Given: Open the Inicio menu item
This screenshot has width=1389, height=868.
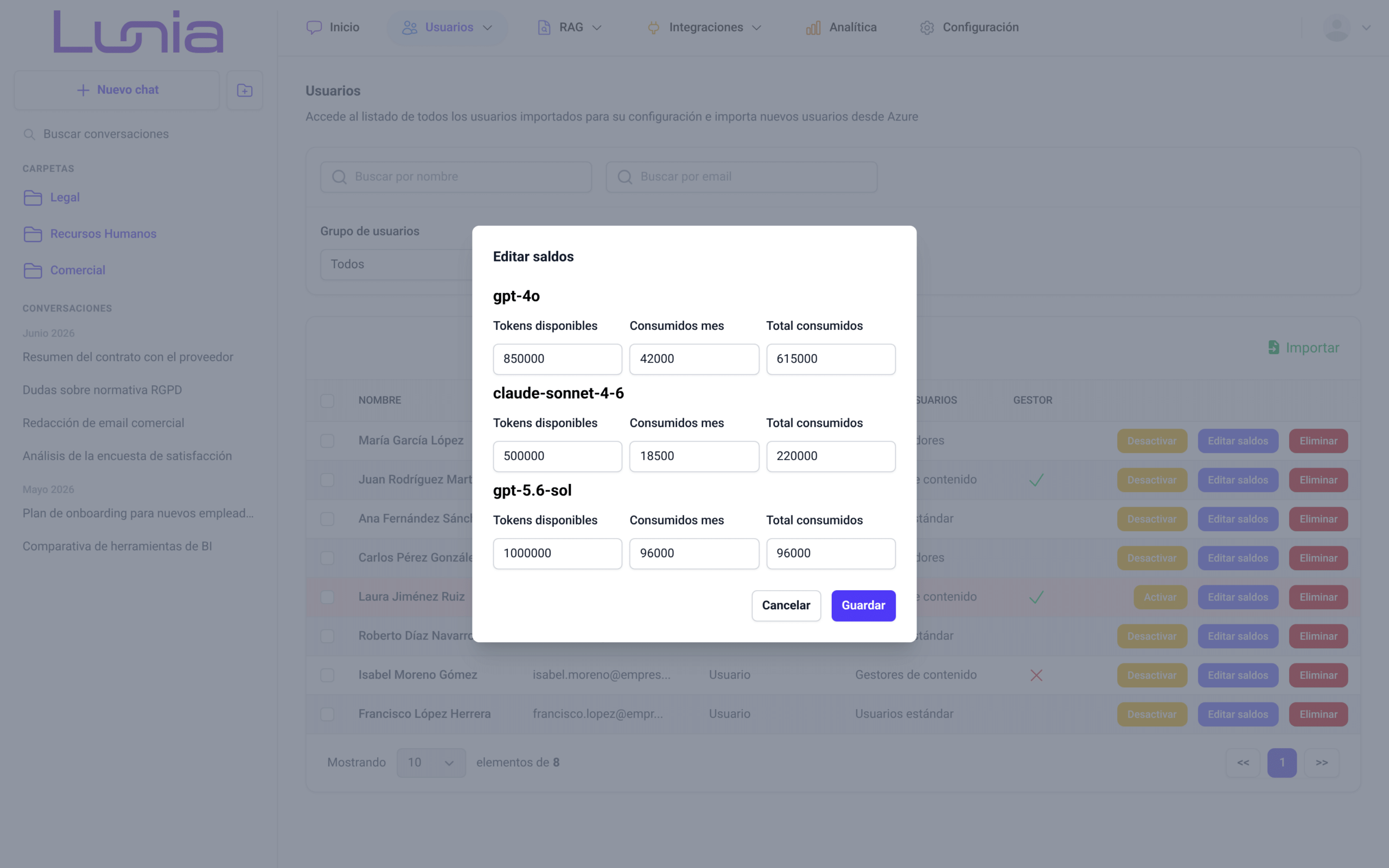Looking at the screenshot, I should 333,28.
